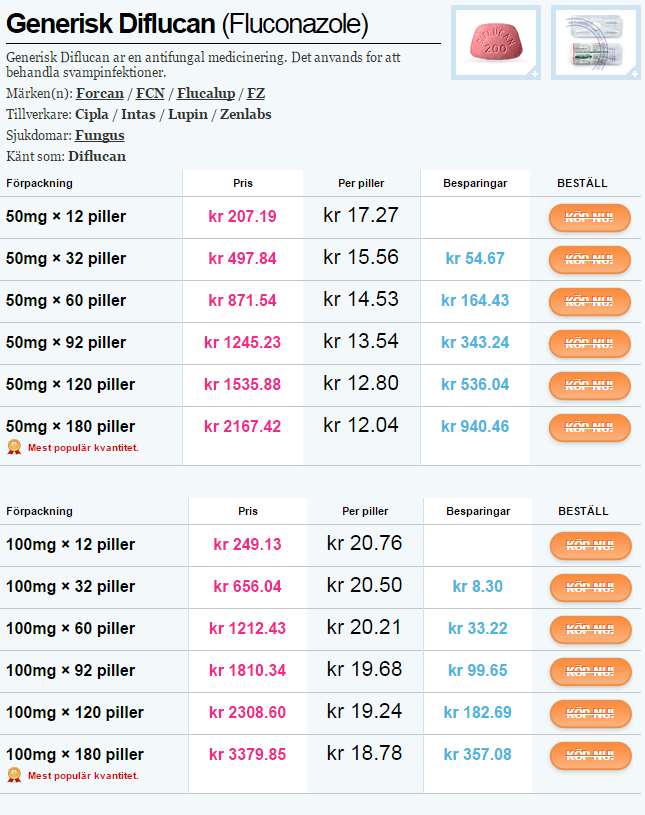
Task: Open the FCN brand link
Action: (x=150, y=94)
